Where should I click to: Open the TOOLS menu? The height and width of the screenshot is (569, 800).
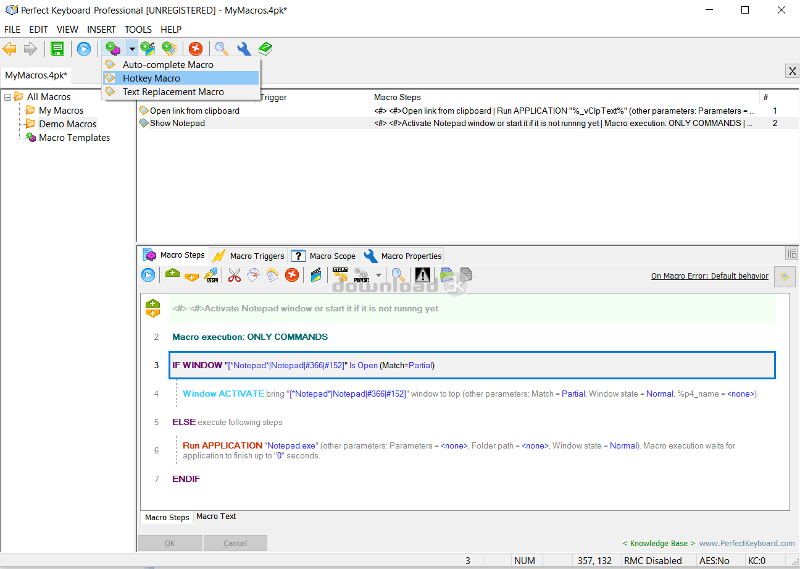click(x=138, y=30)
